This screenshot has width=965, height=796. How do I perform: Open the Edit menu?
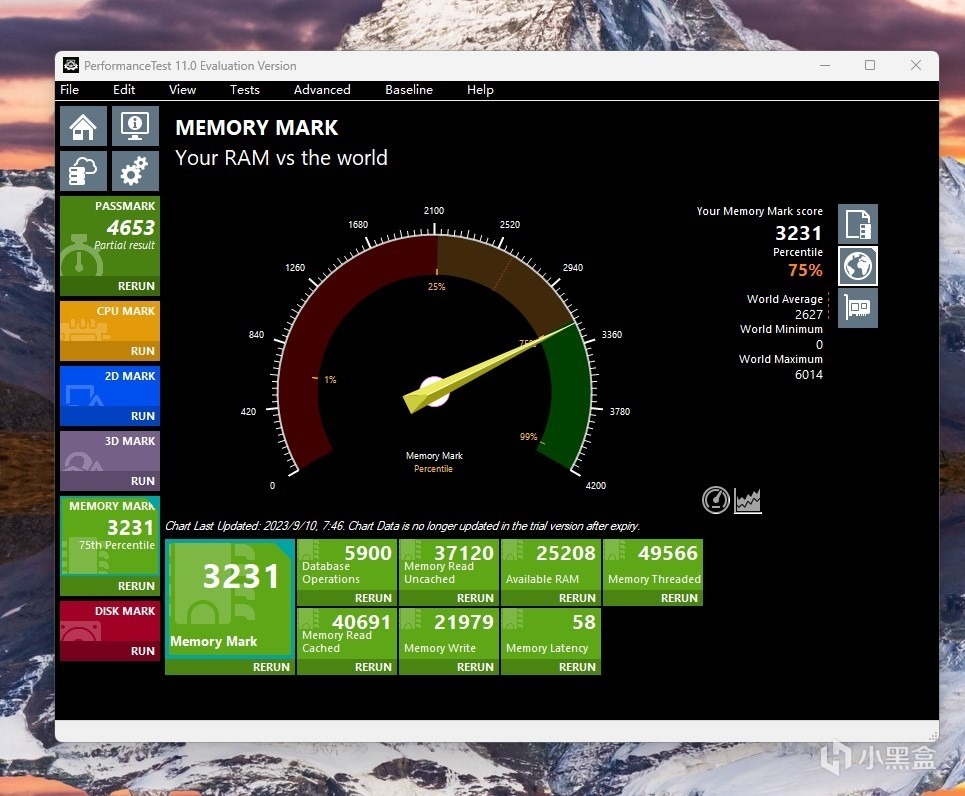(x=124, y=90)
